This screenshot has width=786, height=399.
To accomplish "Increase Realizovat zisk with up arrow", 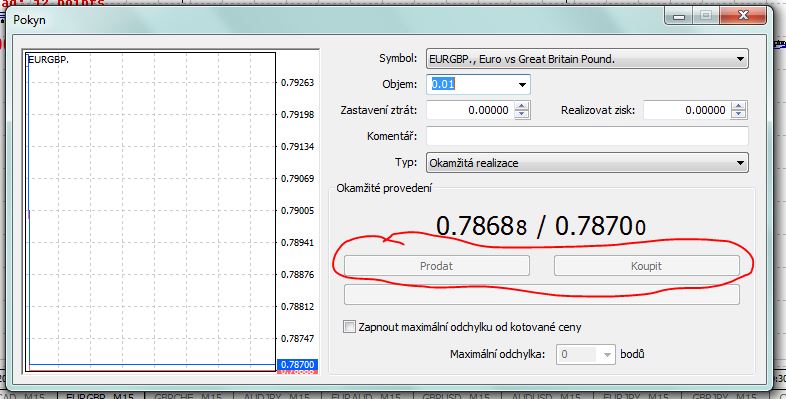I will [x=738, y=106].
